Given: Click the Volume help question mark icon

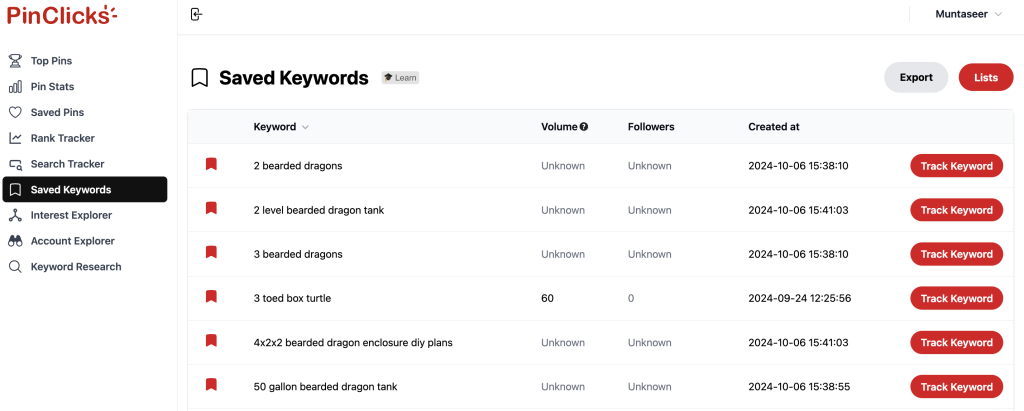Looking at the screenshot, I should [584, 127].
